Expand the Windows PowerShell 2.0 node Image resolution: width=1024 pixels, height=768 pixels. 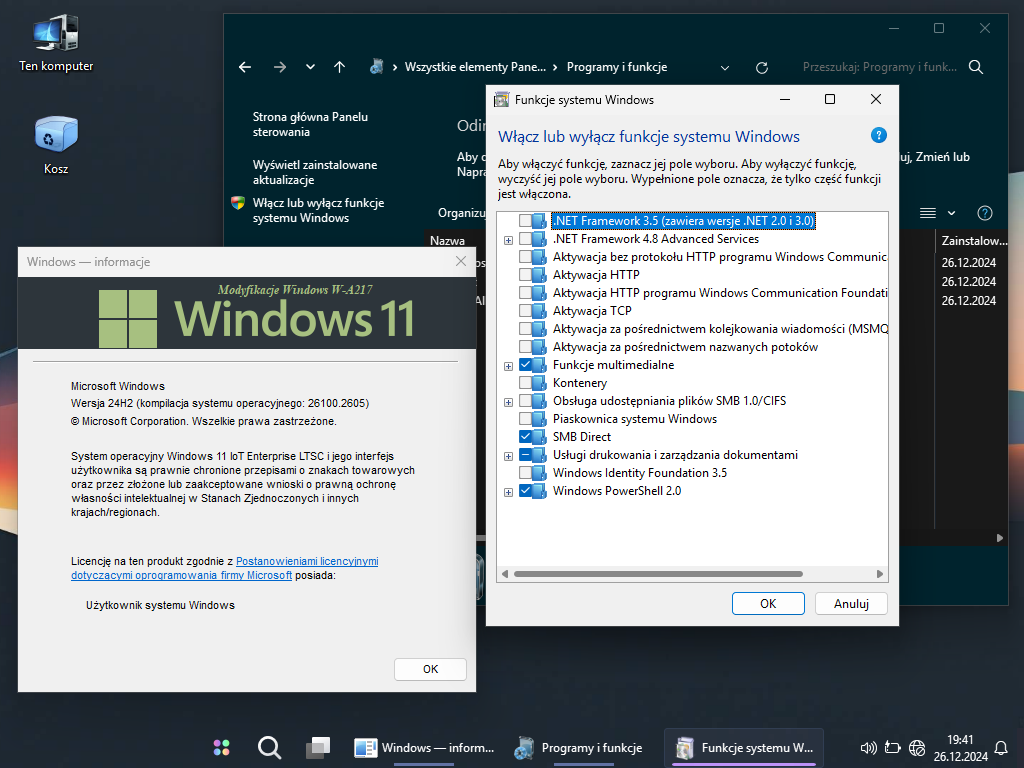[509, 492]
